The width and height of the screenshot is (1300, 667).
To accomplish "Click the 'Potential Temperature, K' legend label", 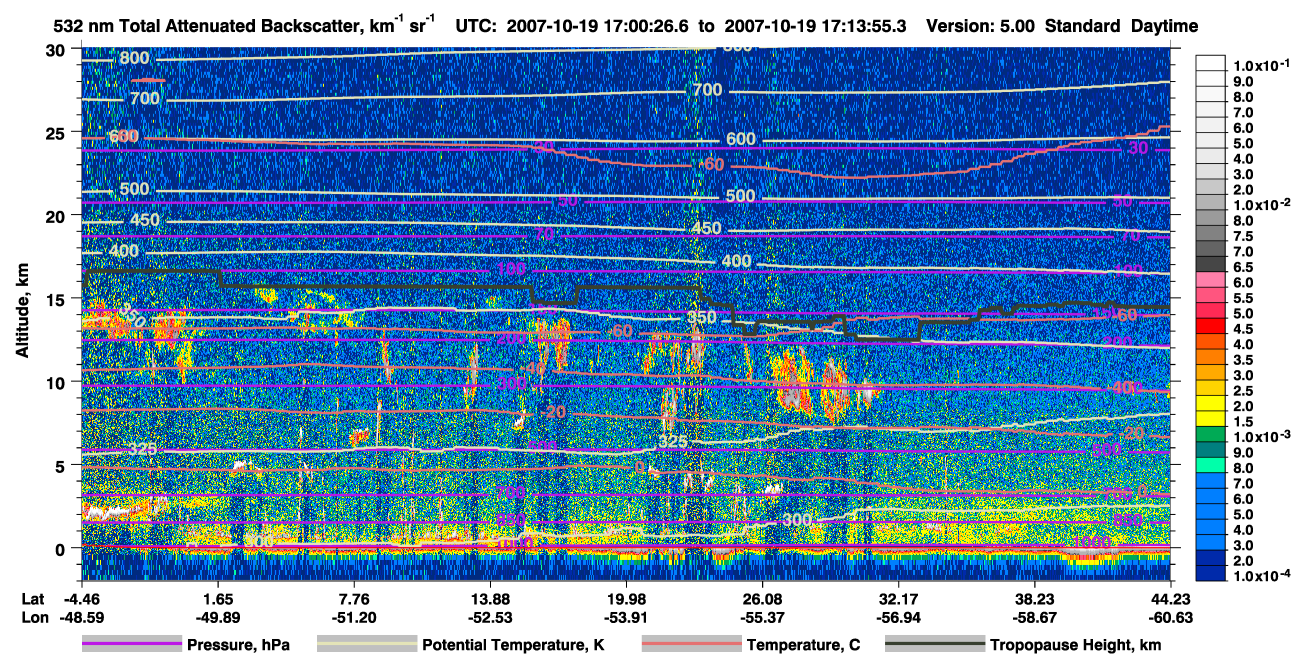I will (x=513, y=645).
